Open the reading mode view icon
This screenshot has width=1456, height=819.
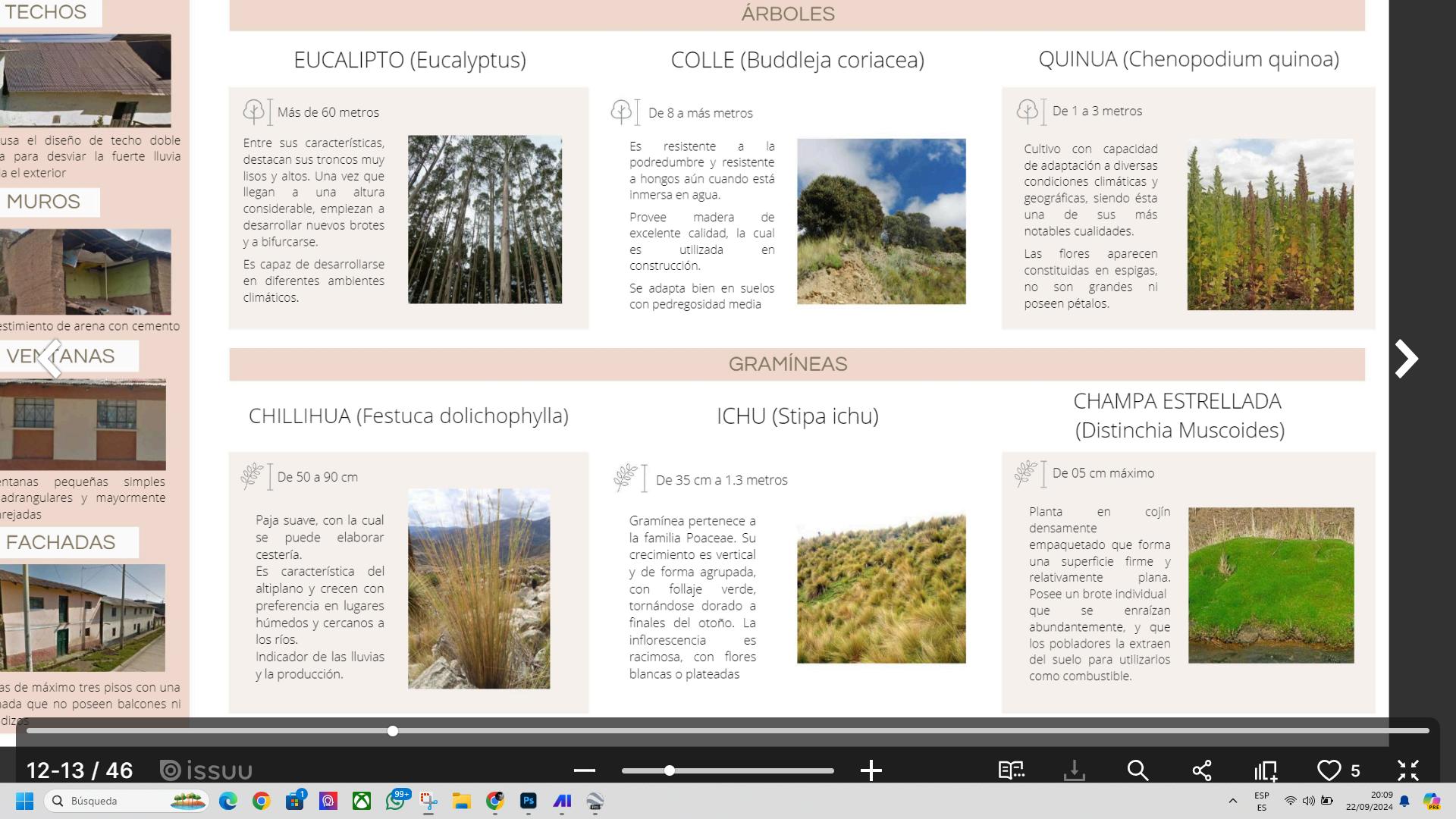[1011, 770]
